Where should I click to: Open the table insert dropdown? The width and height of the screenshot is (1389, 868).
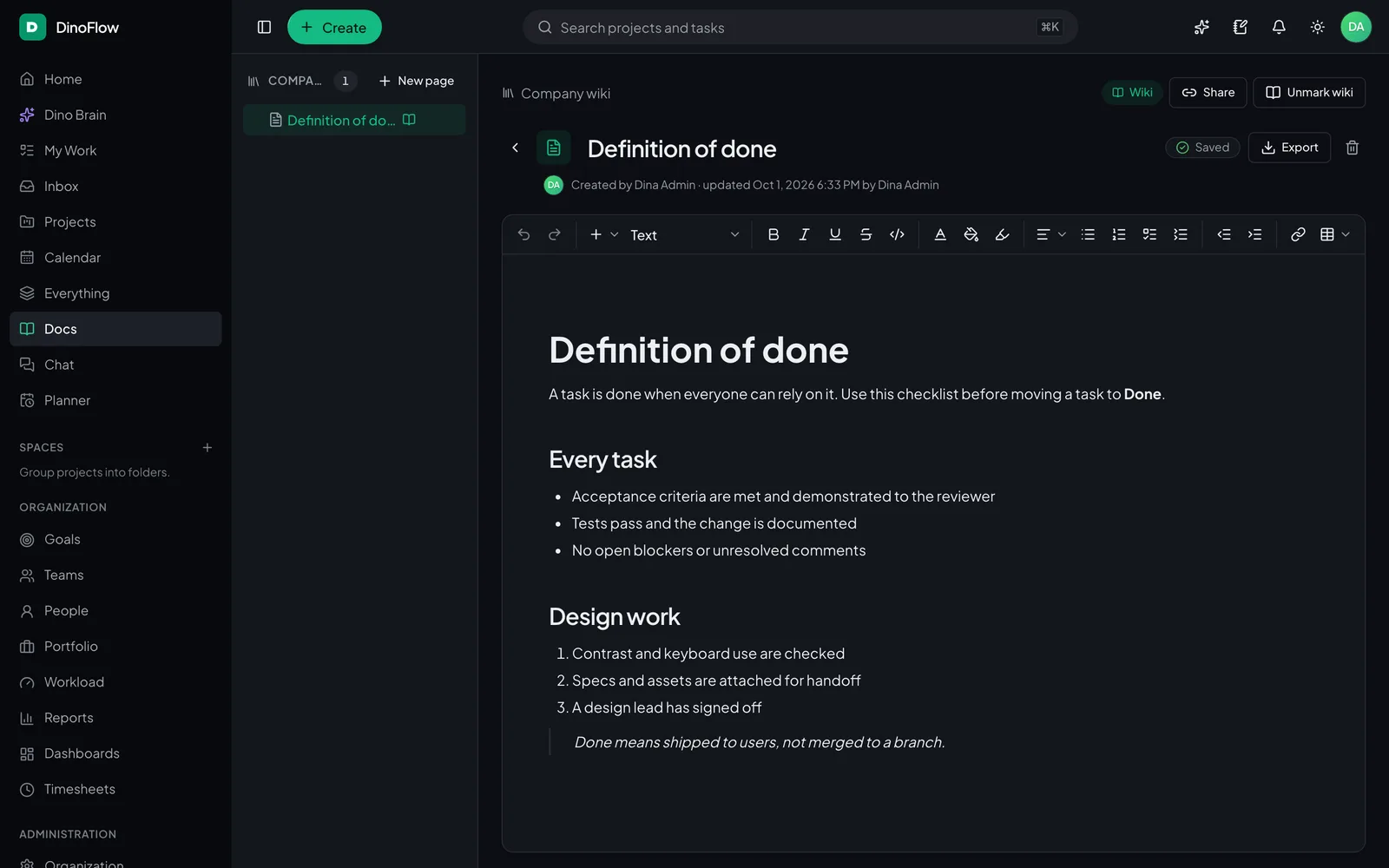point(1335,234)
